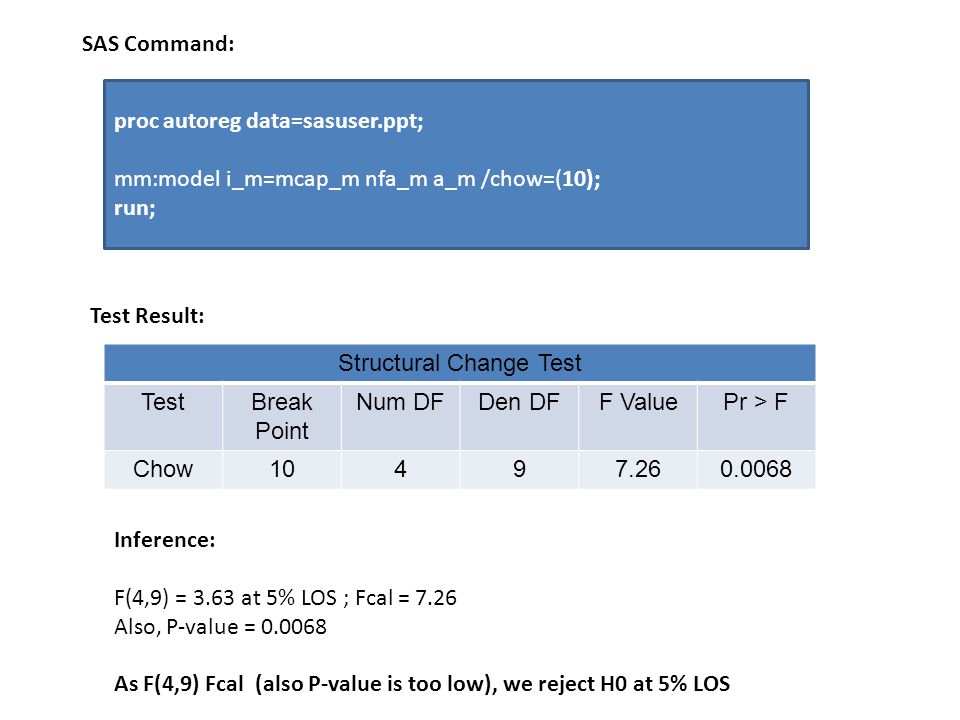960x720 pixels.
Task: Click the reject H0 conclusion sentence
Action: pyautogui.click(x=422, y=684)
